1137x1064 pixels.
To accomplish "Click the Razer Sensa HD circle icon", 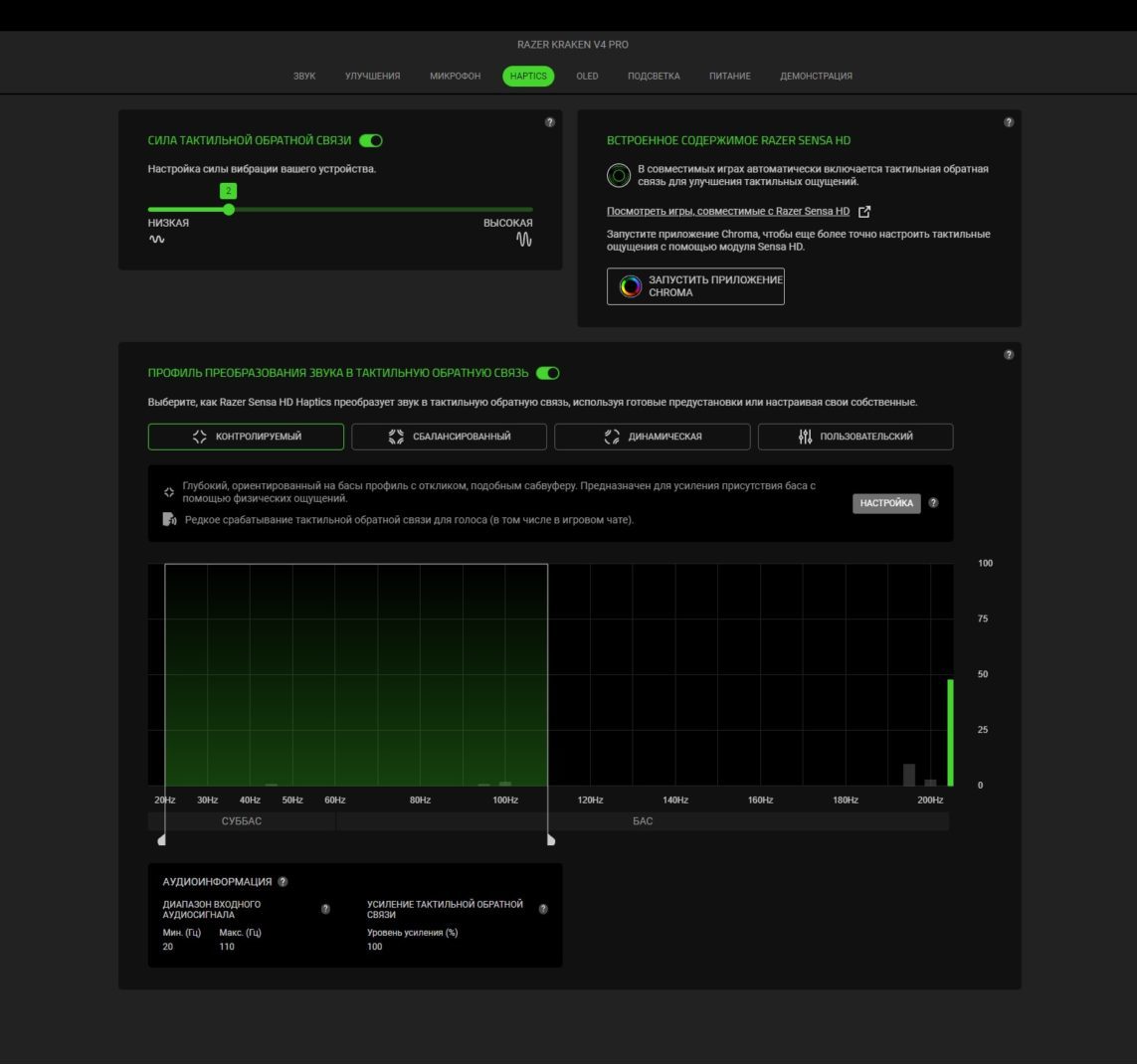I will 619,175.
